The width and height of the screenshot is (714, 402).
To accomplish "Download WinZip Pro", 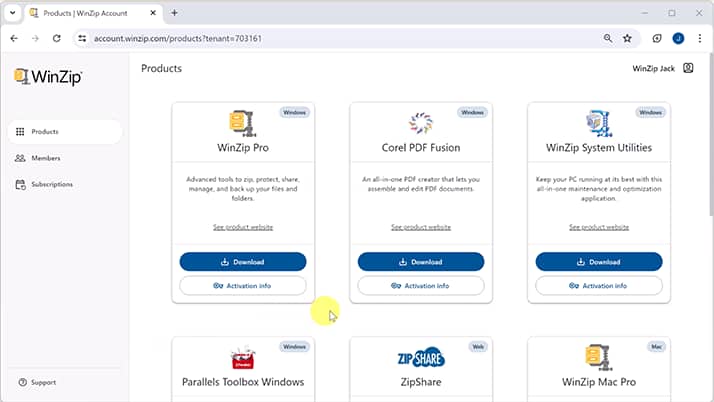I will [x=243, y=262].
